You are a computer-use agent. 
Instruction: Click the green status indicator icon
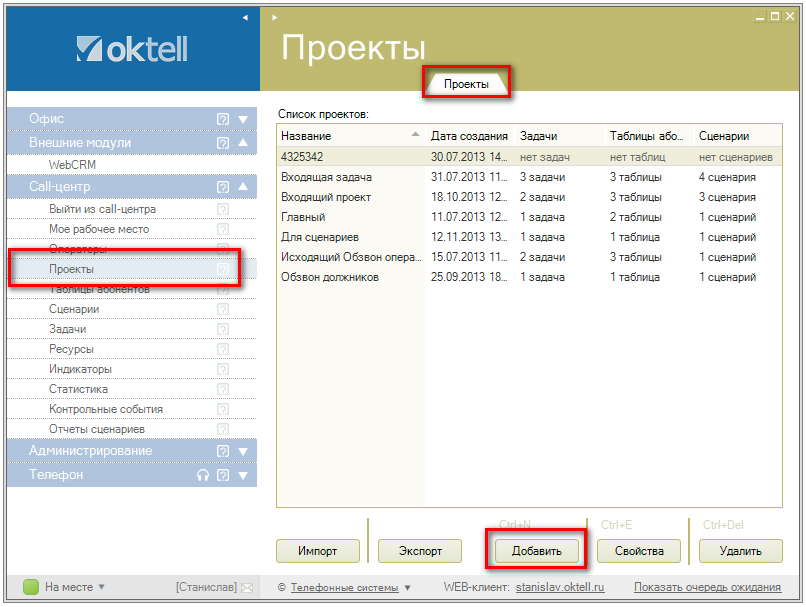30,587
